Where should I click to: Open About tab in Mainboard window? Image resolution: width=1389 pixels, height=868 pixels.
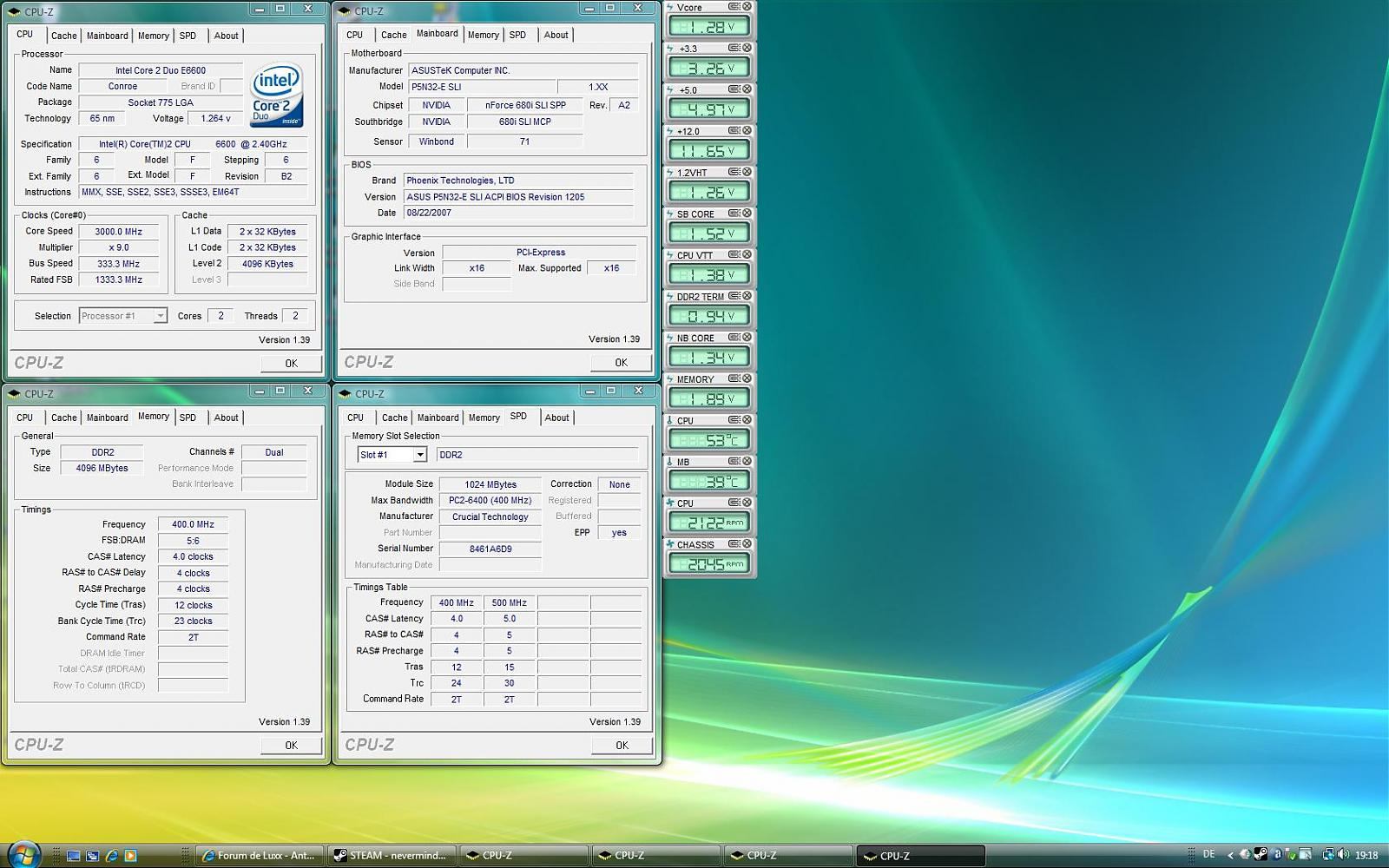point(556,35)
